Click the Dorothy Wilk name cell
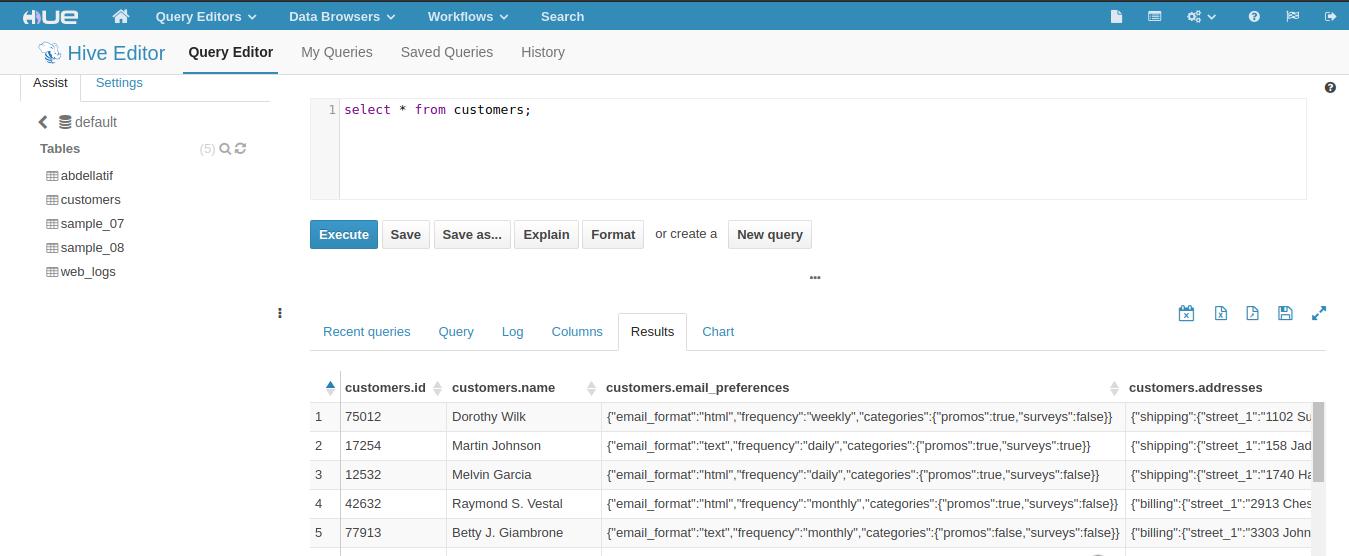The width and height of the screenshot is (1349, 556). [x=523, y=417]
